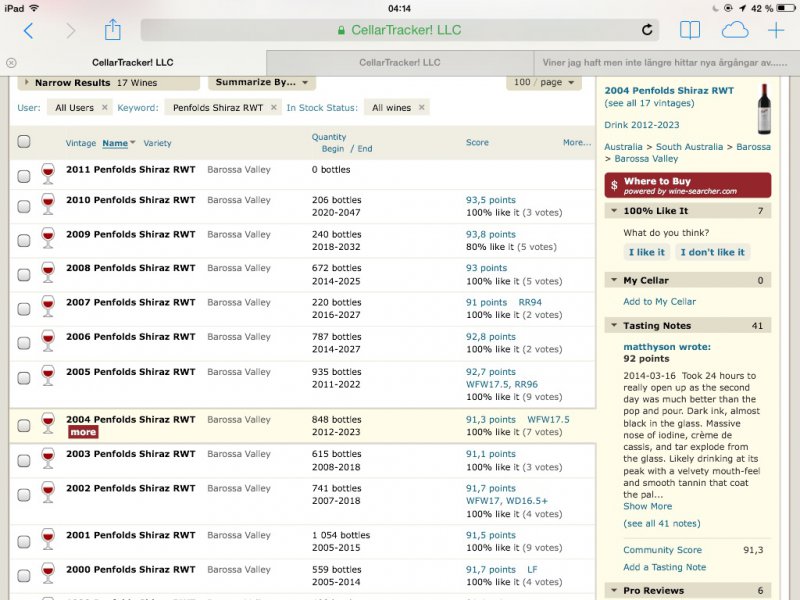The height and width of the screenshot is (600, 800).
Task: Vote I don't like it
Action: (712, 252)
